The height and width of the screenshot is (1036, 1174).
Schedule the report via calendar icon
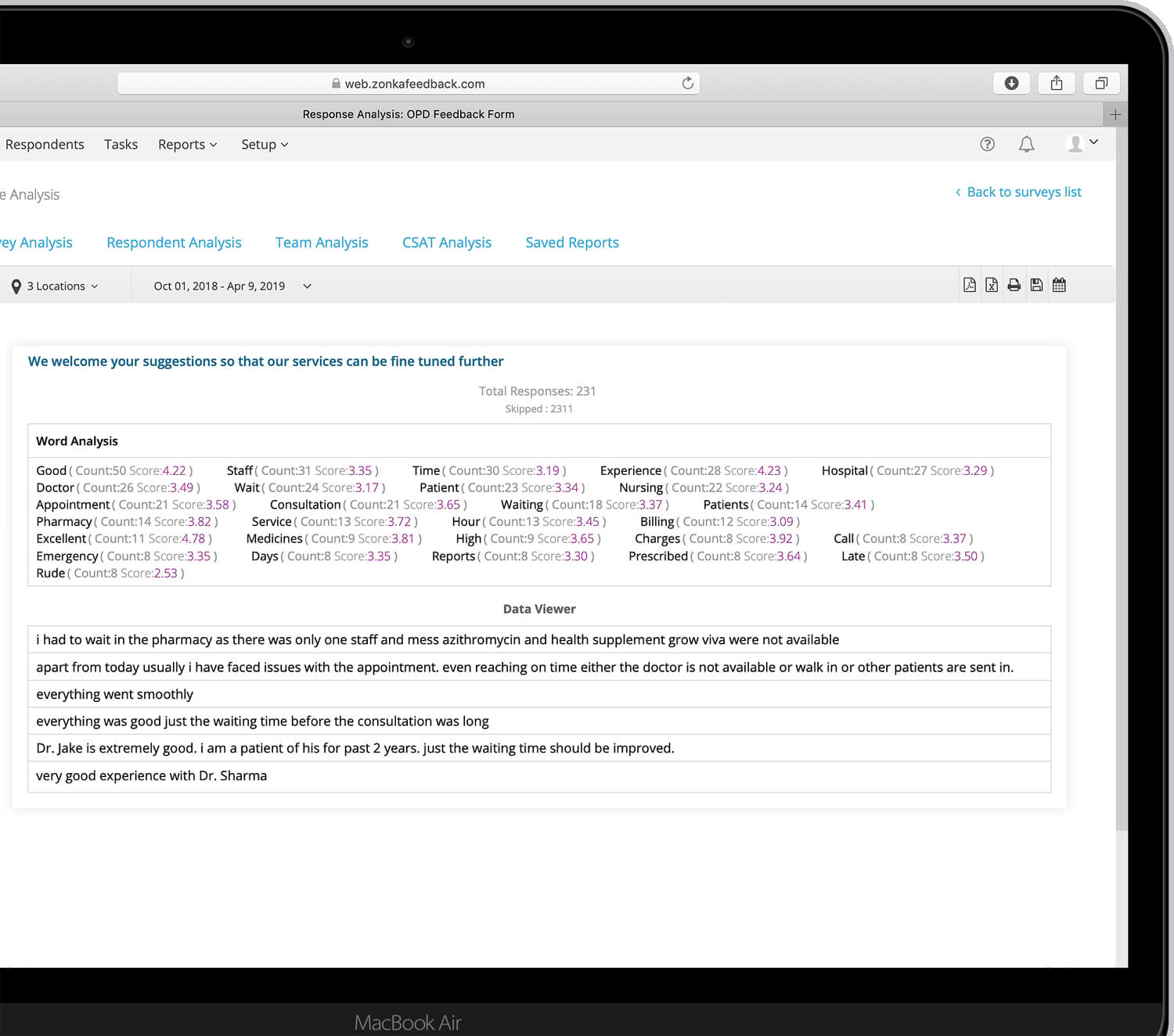click(1059, 285)
